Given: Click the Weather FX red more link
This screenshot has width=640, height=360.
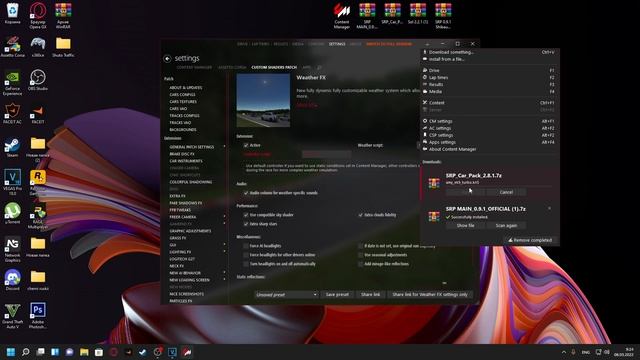Looking at the screenshot, I should [x=307, y=105].
